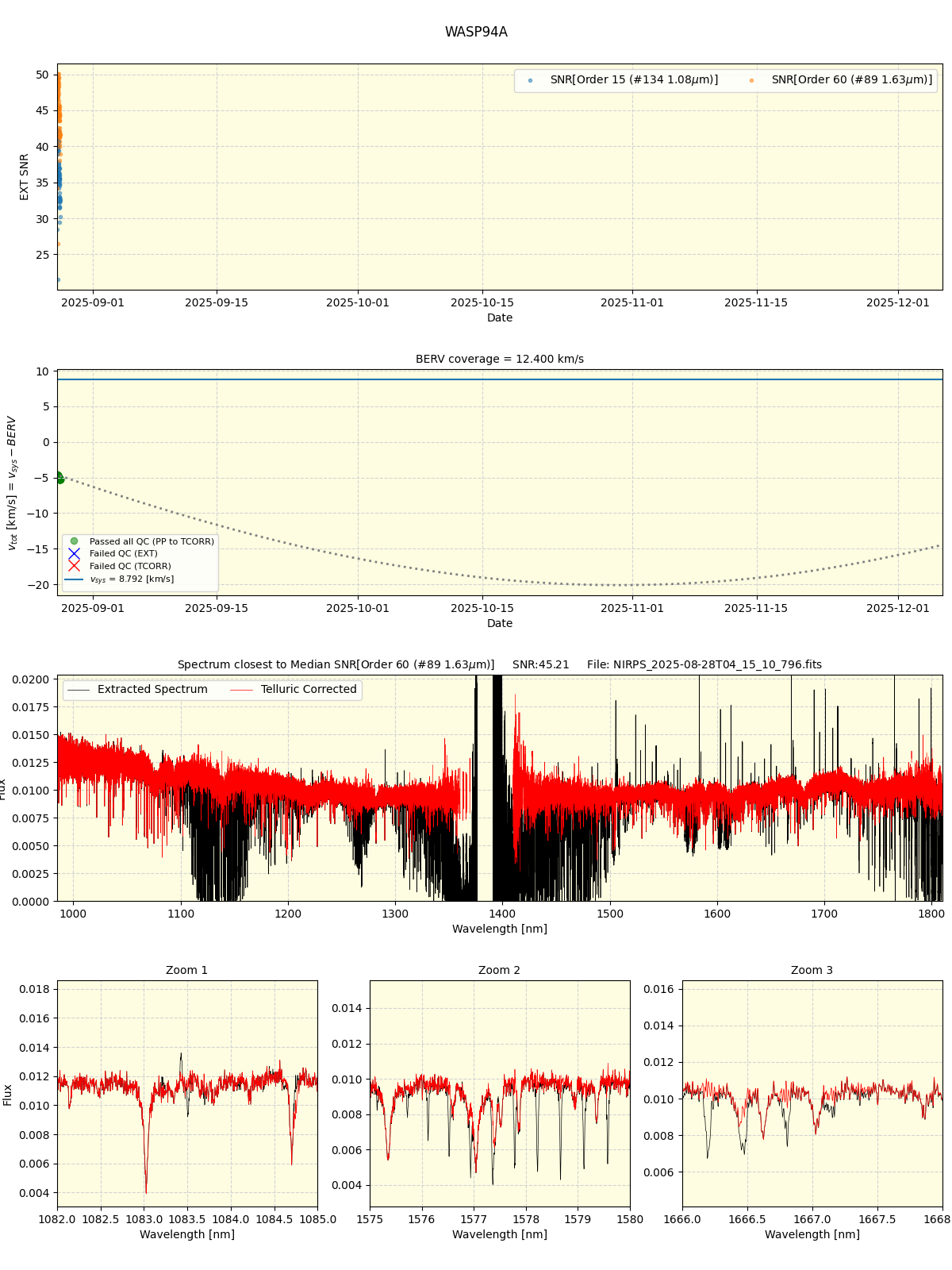Click the Extracted Spectrum legend line sample
Screen dimensions: 952x1270
79,690
